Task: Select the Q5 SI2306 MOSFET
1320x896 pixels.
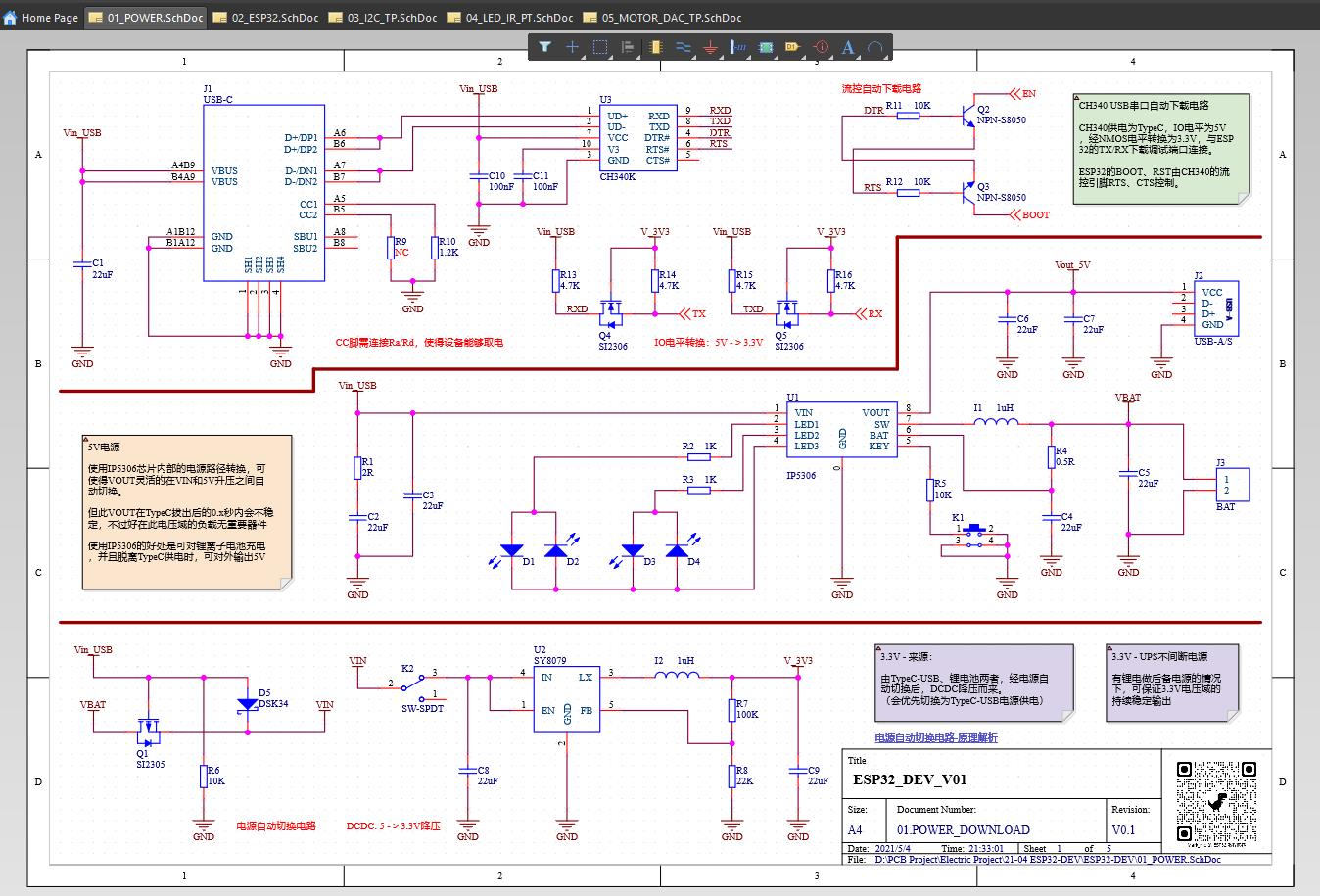Action: click(788, 313)
